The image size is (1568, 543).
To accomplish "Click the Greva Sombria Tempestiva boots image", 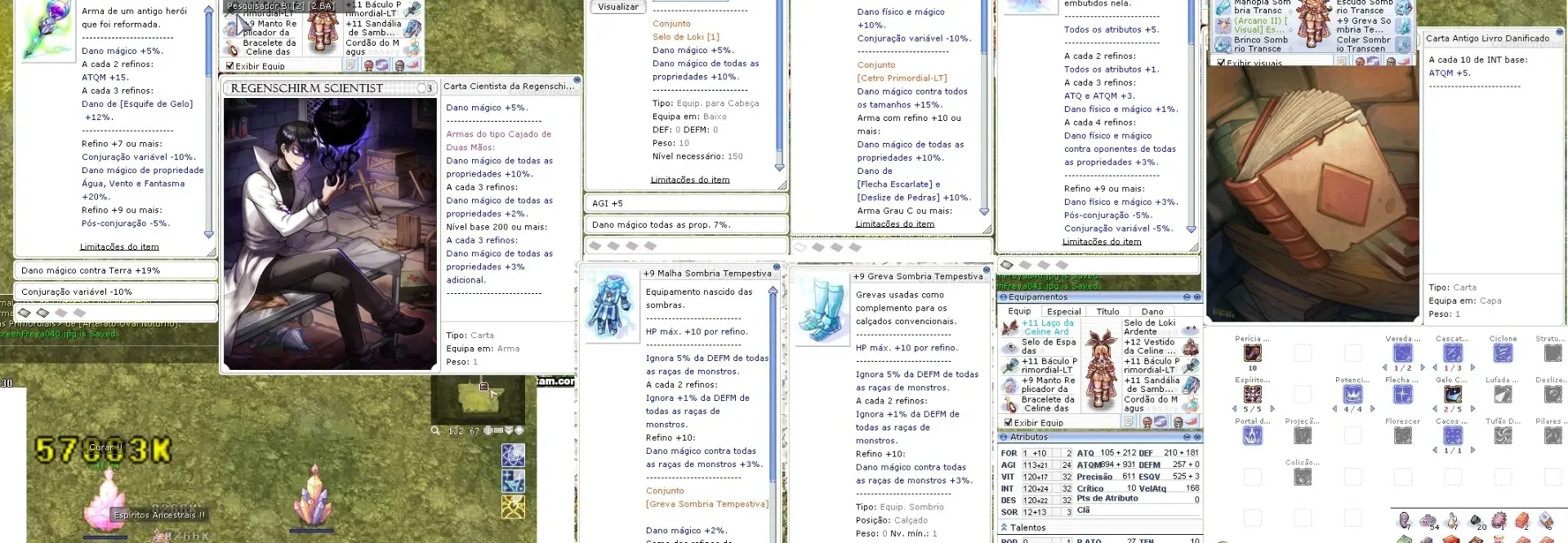I will coord(822,310).
